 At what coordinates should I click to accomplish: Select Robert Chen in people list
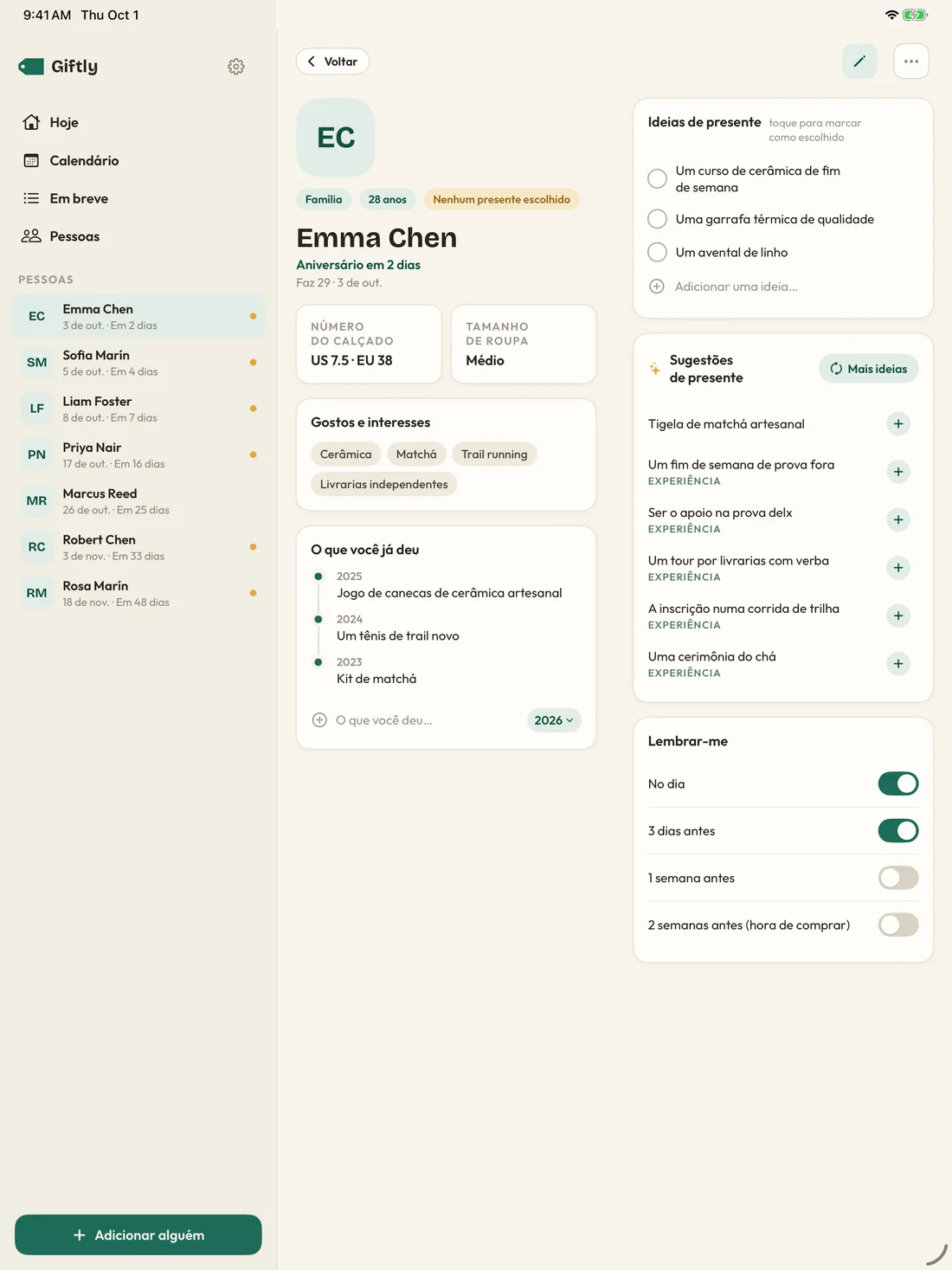tap(138, 547)
